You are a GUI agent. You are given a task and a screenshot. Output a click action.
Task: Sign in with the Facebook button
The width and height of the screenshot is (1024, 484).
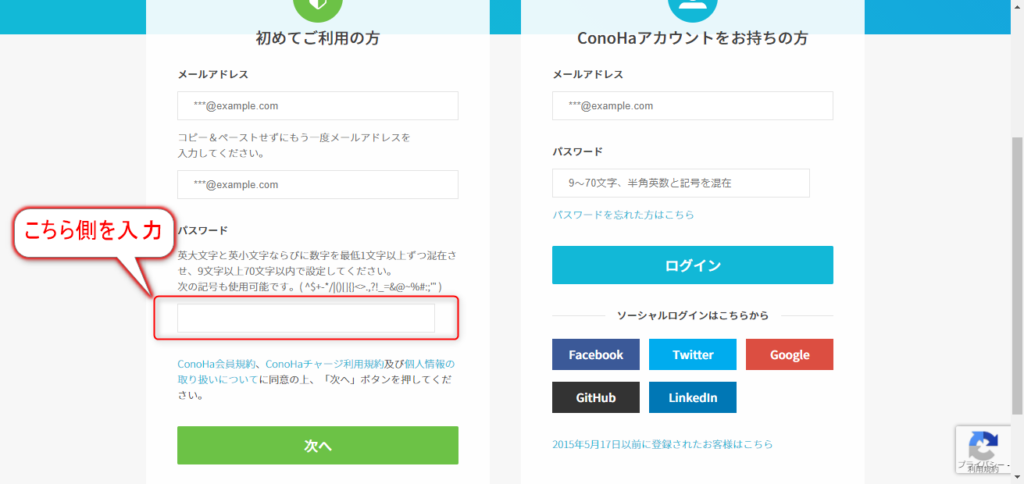[596, 355]
